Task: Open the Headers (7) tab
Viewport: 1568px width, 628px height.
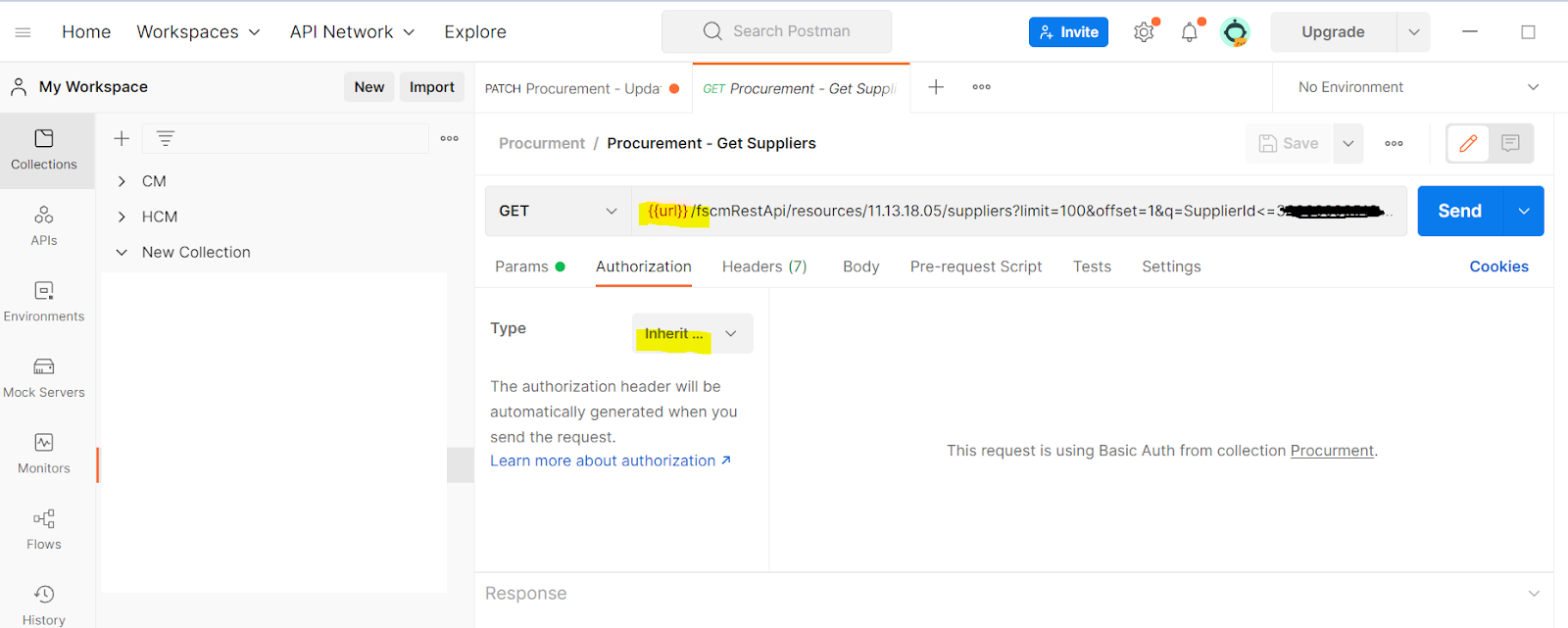Action: 764,266
